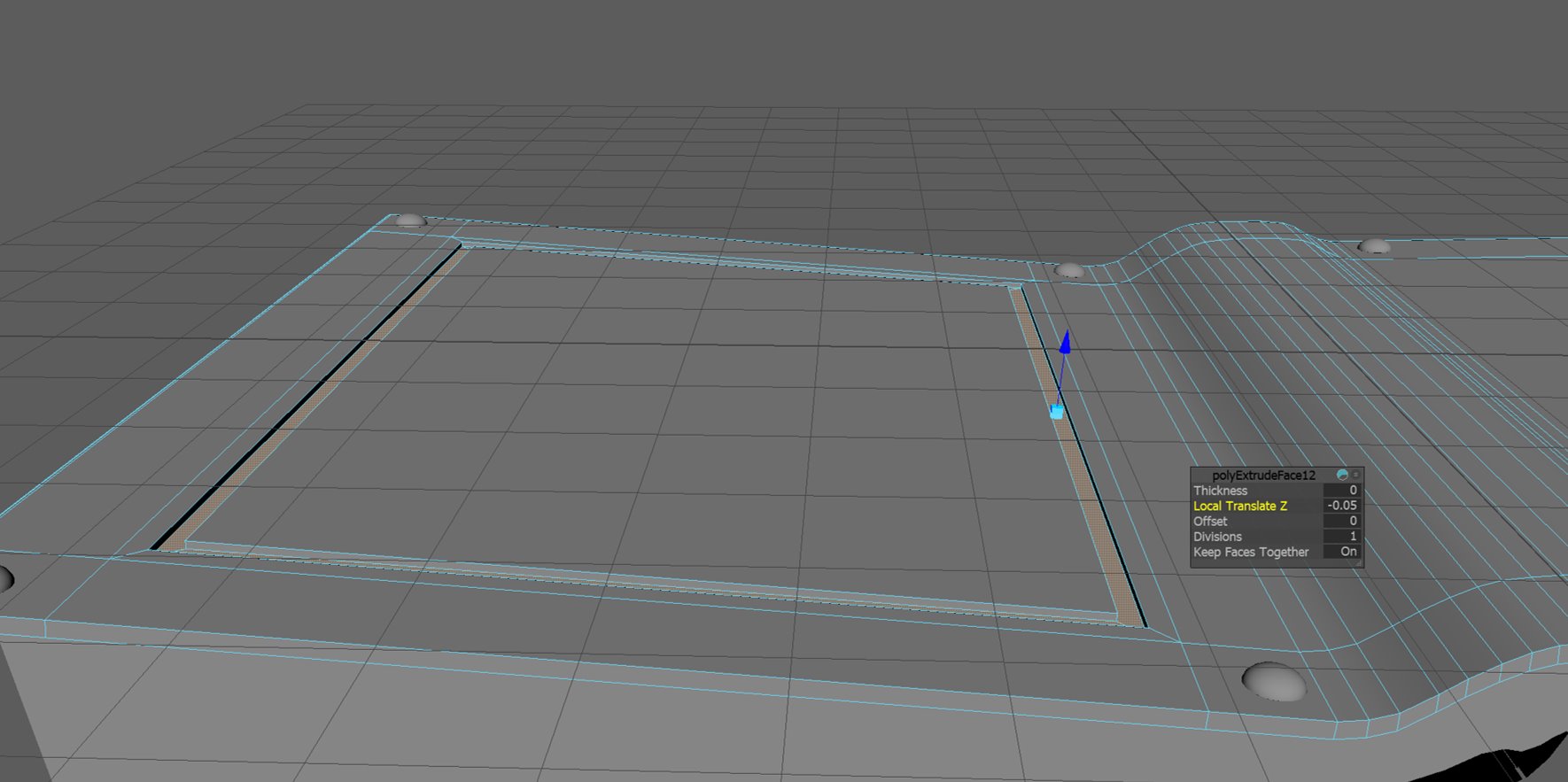
Task: Select the Offset attribute label
Action: (1210, 522)
